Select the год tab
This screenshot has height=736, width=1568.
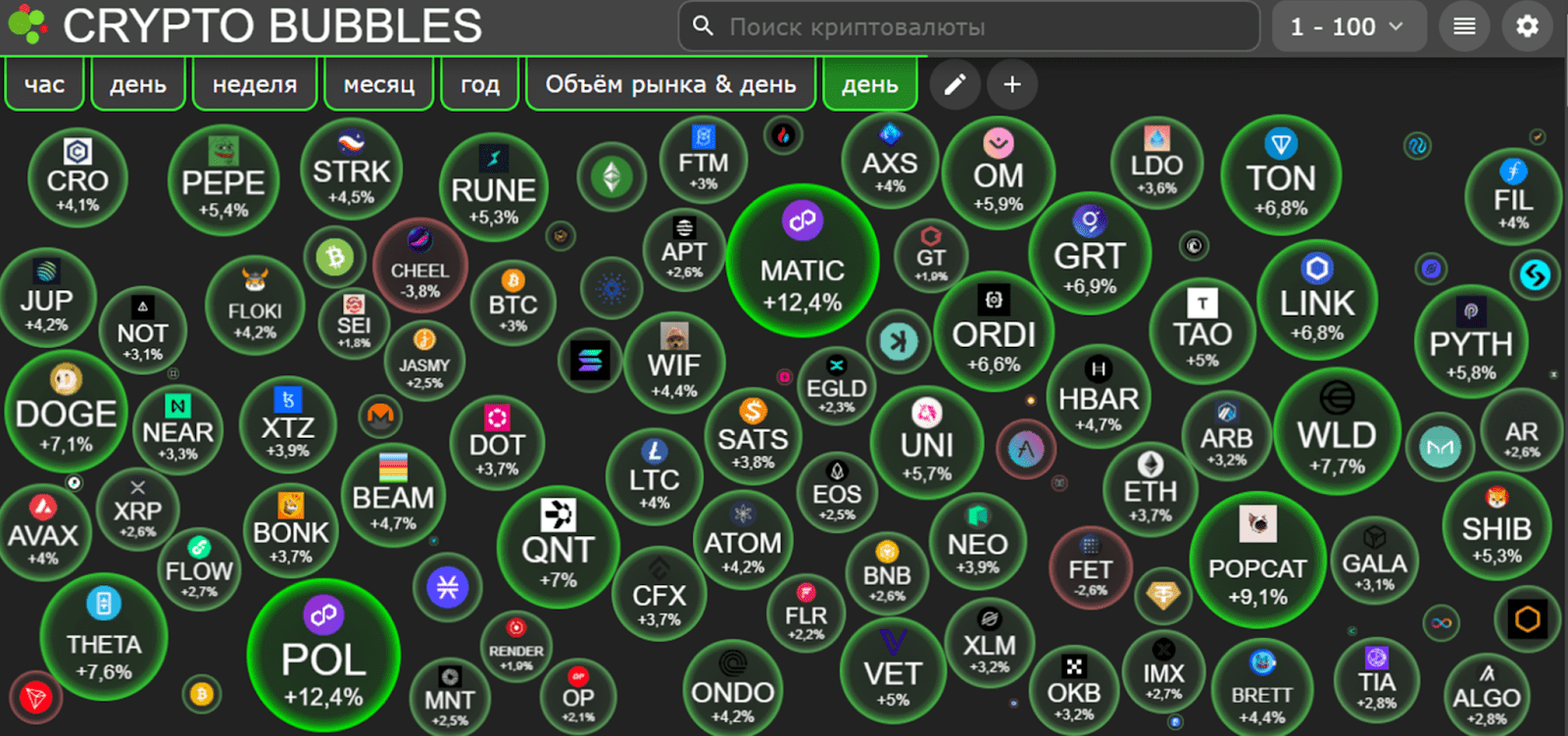pyautogui.click(x=480, y=84)
